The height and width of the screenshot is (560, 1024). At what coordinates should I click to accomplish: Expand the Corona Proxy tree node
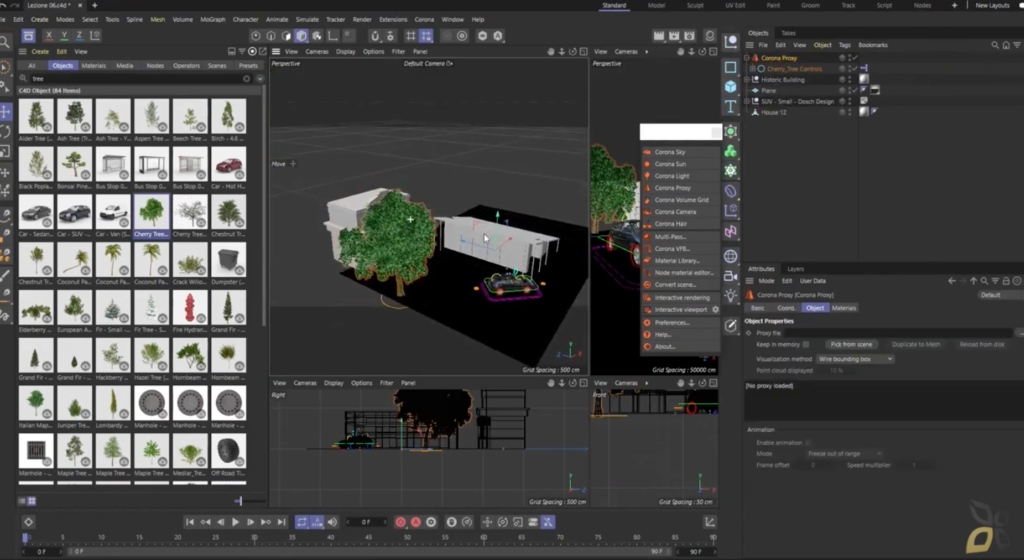(x=747, y=57)
